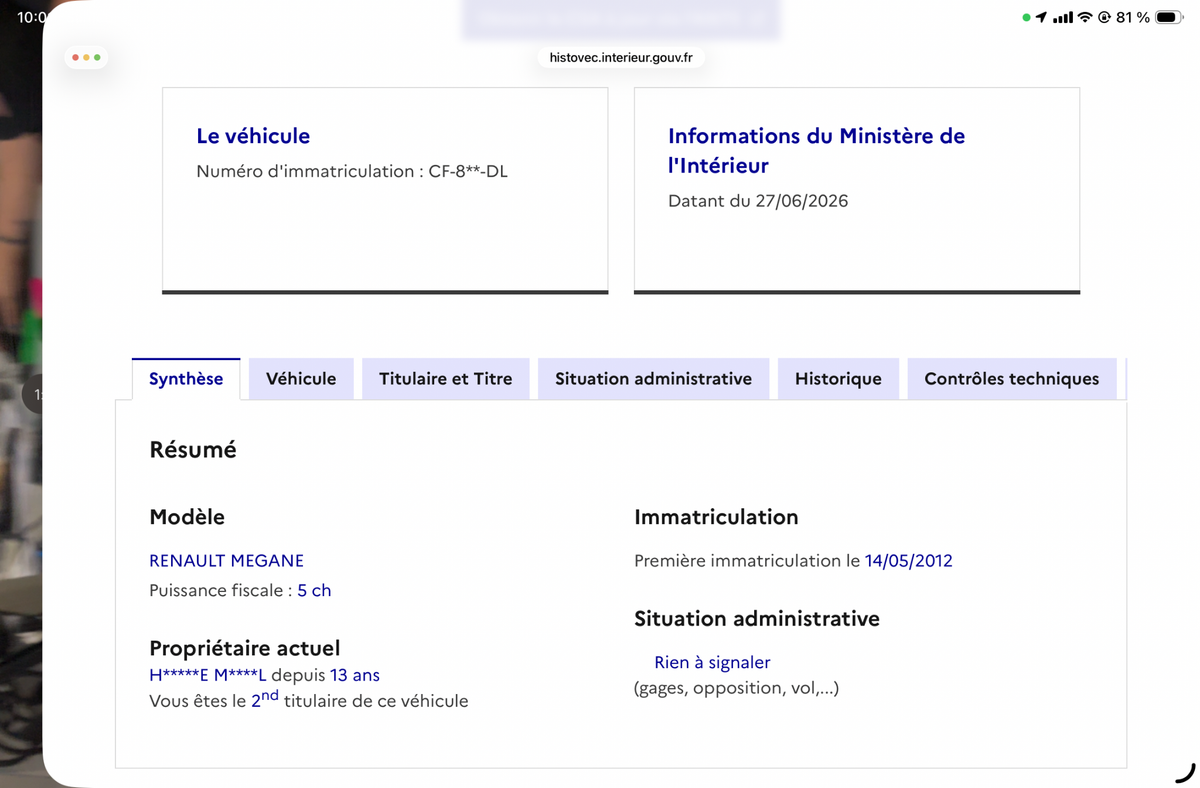Tap the histovec.interieur.gouv.fr address pill

(621, 58)
